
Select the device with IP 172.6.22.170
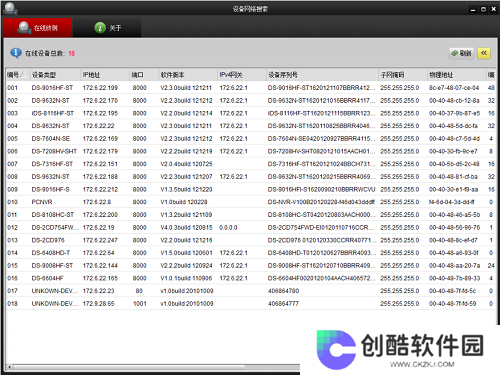[x=100, y=100]
